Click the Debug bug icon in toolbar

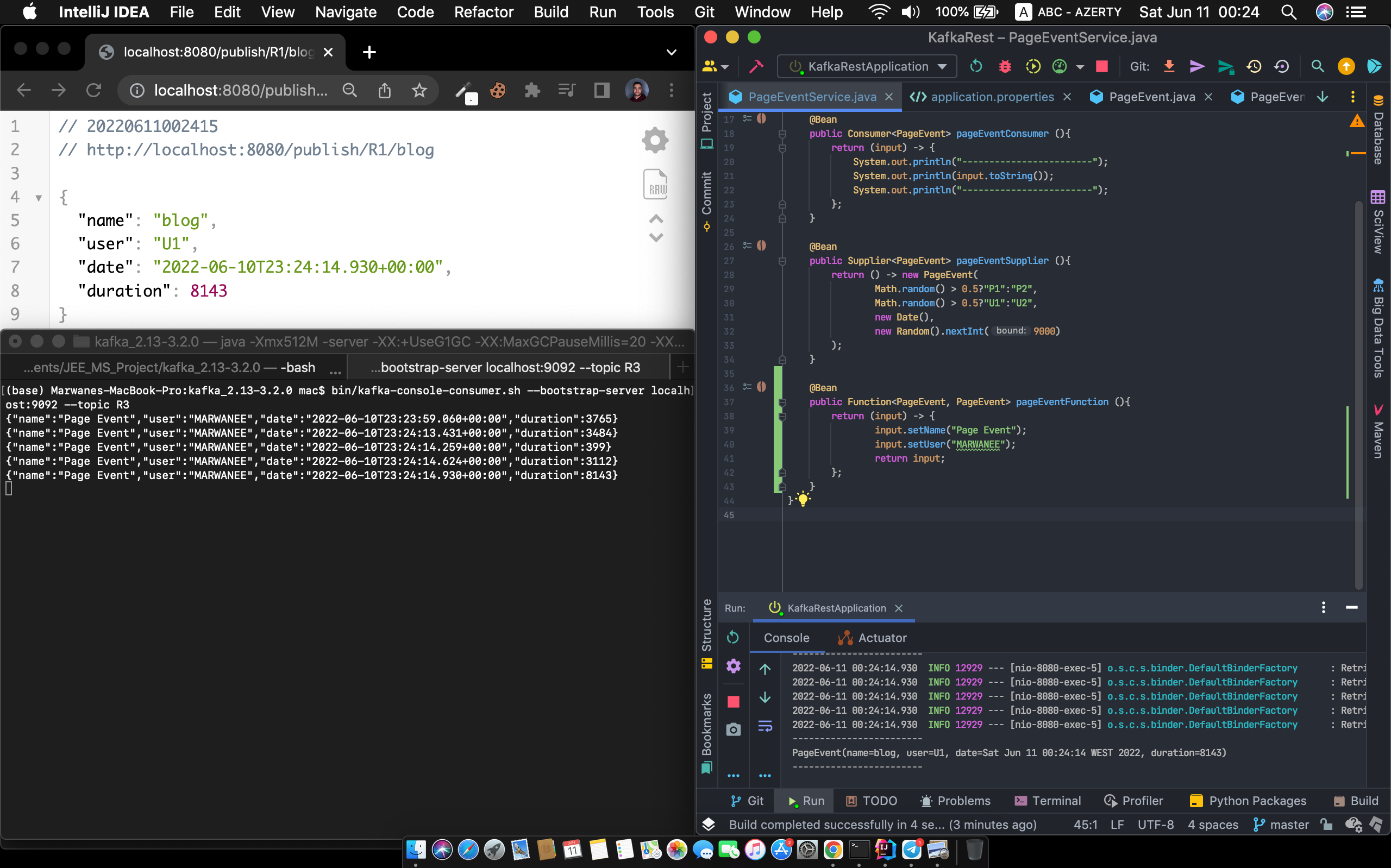tap(1005, 67)
